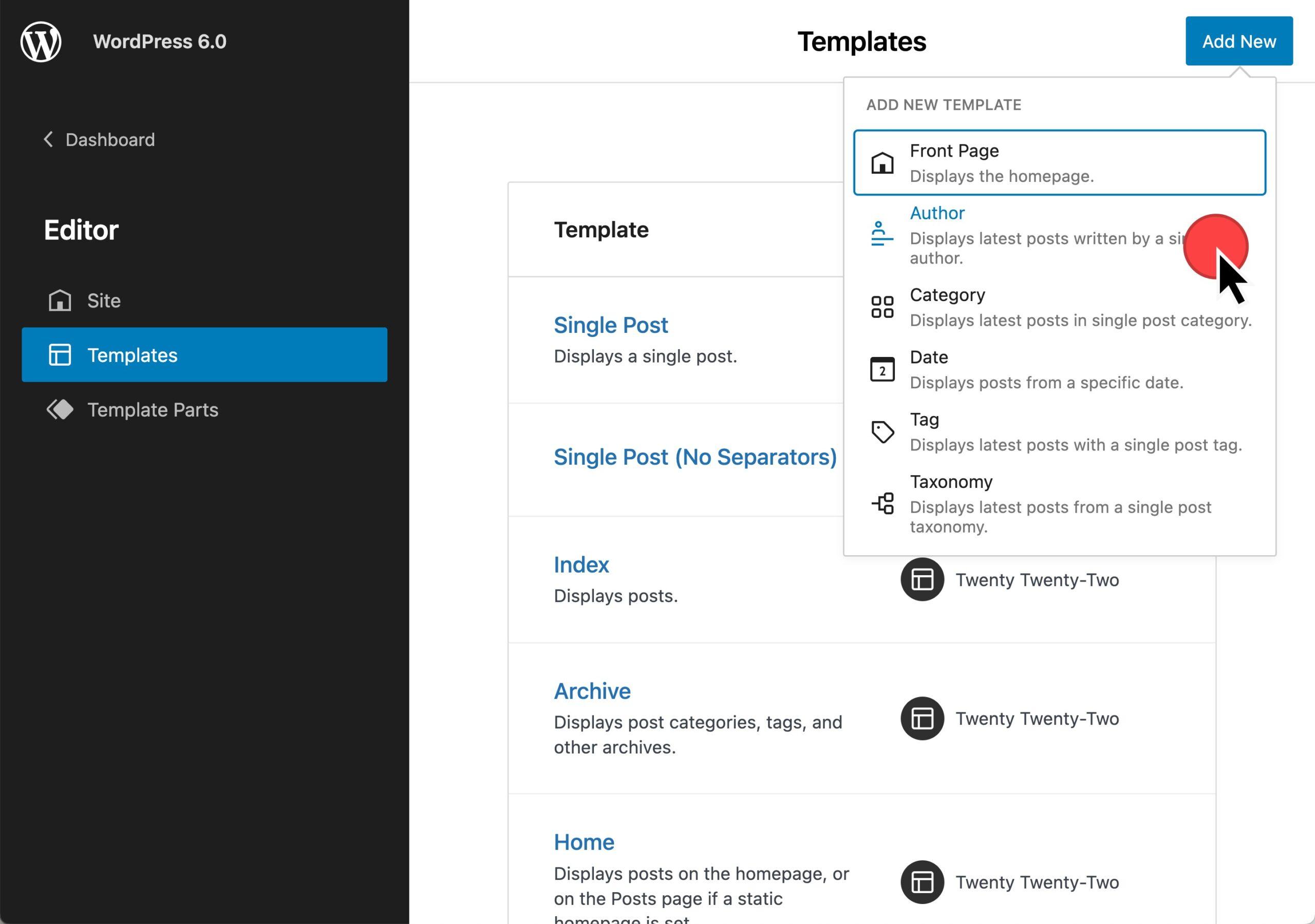The image size is (1315, 924).
Task: Open the Home template
Action: coord(584,842)
